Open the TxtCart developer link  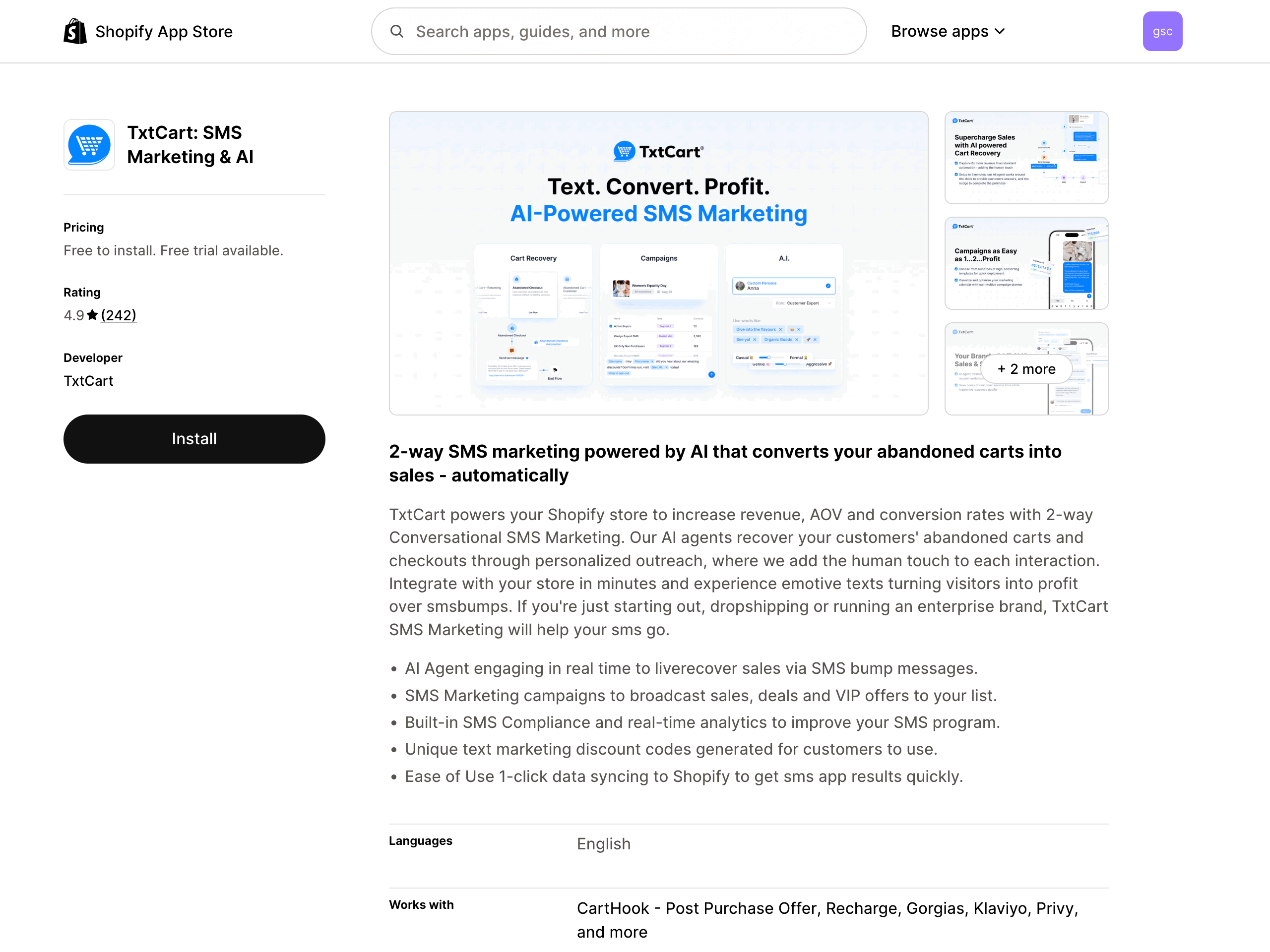pos(88,381)
